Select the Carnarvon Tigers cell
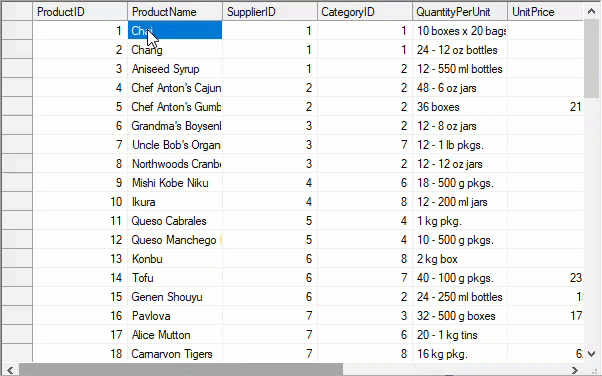 (x=175, y=353)
